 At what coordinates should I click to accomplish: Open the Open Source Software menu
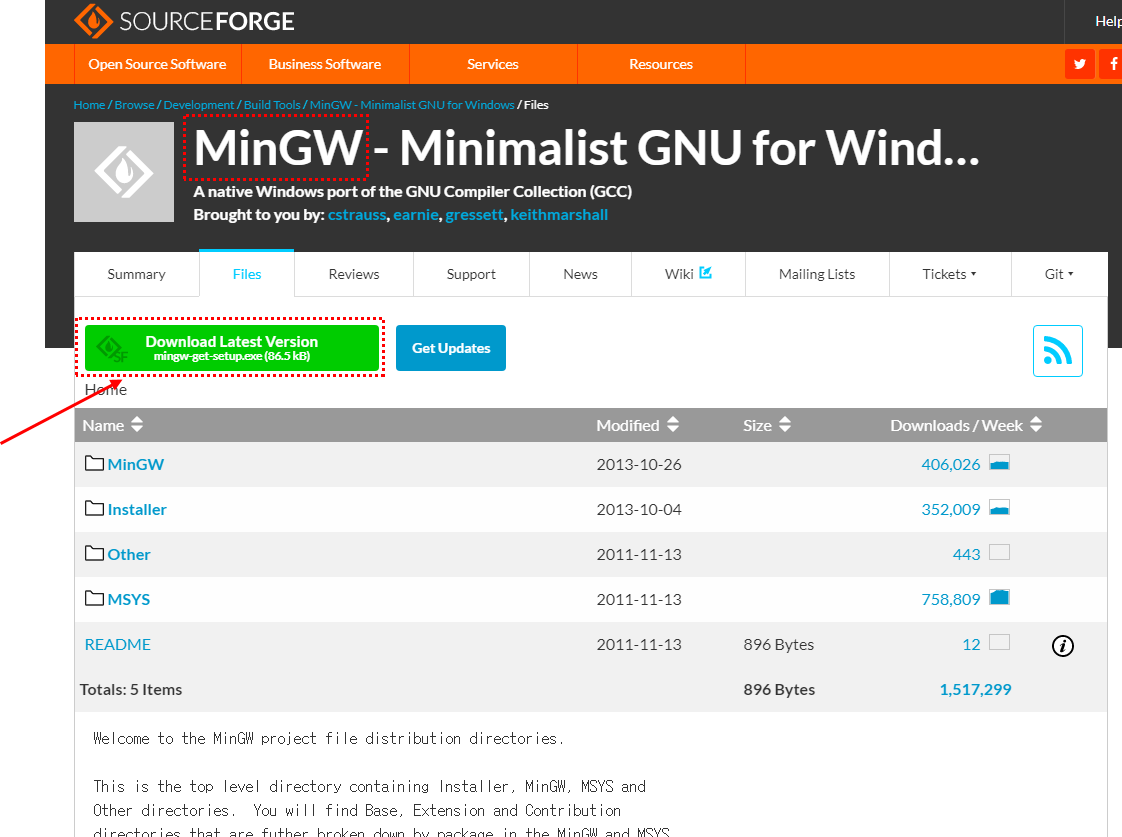click(x=157, y=64)
